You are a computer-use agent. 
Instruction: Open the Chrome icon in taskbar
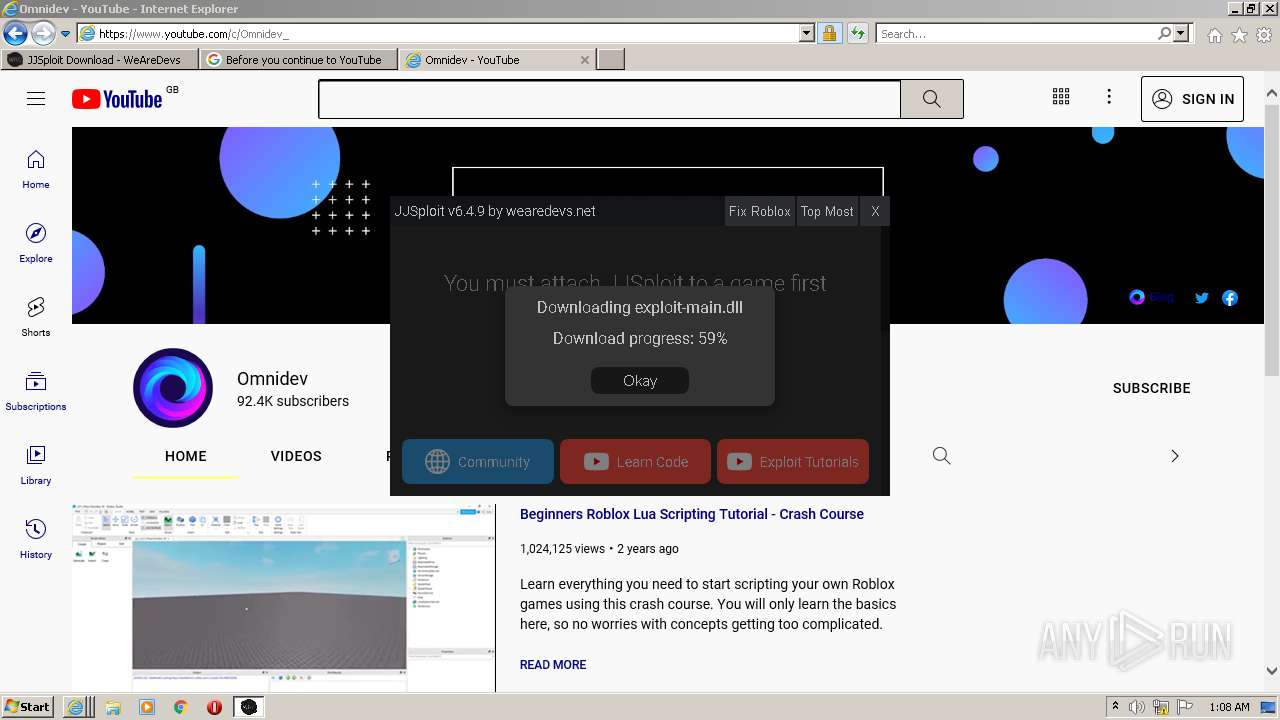(x=181, y=707)
